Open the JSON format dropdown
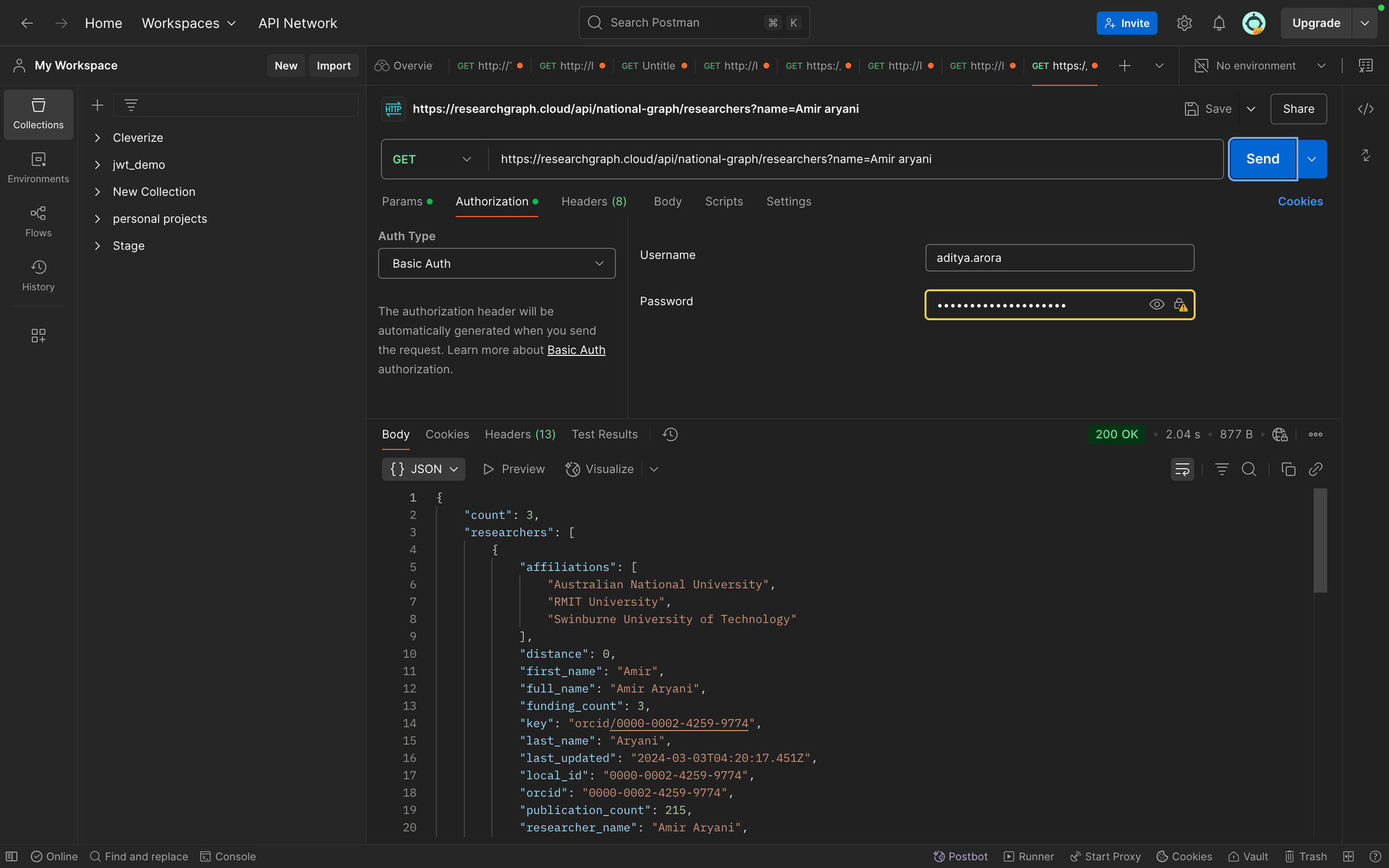The image size is (1389, 868). 424,469
